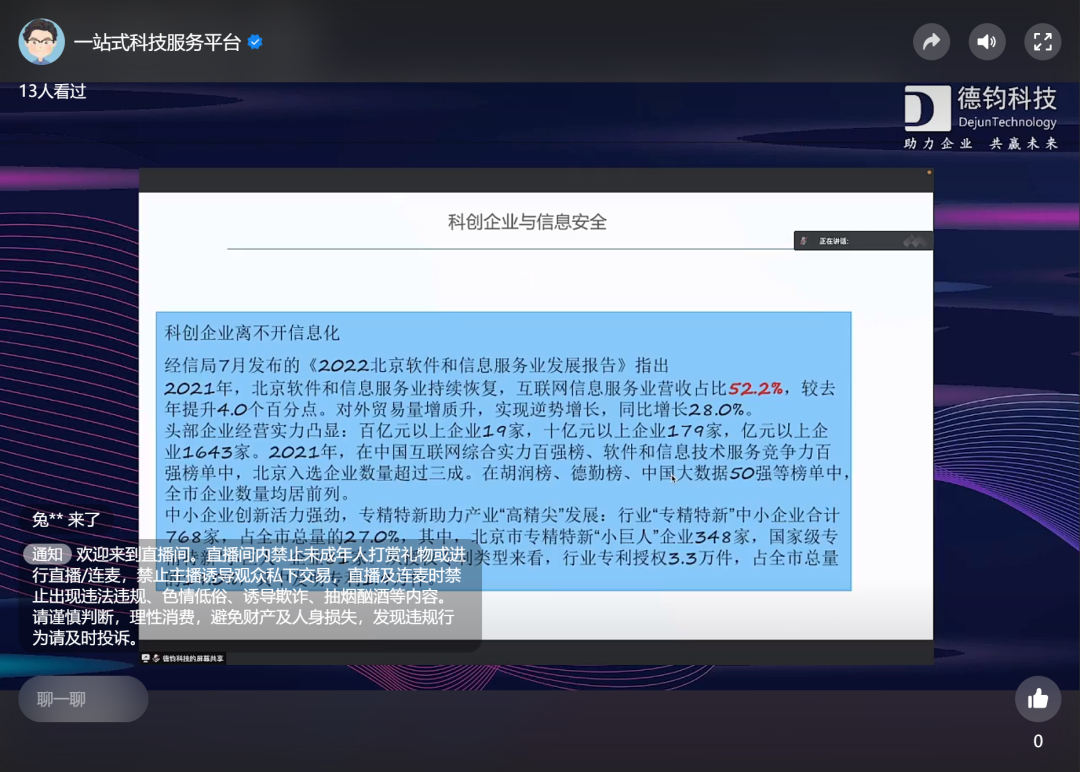Tap the thumbs-up like button
The image size is (1080, 772).
pyautogui.click(x=1038, y=699)
